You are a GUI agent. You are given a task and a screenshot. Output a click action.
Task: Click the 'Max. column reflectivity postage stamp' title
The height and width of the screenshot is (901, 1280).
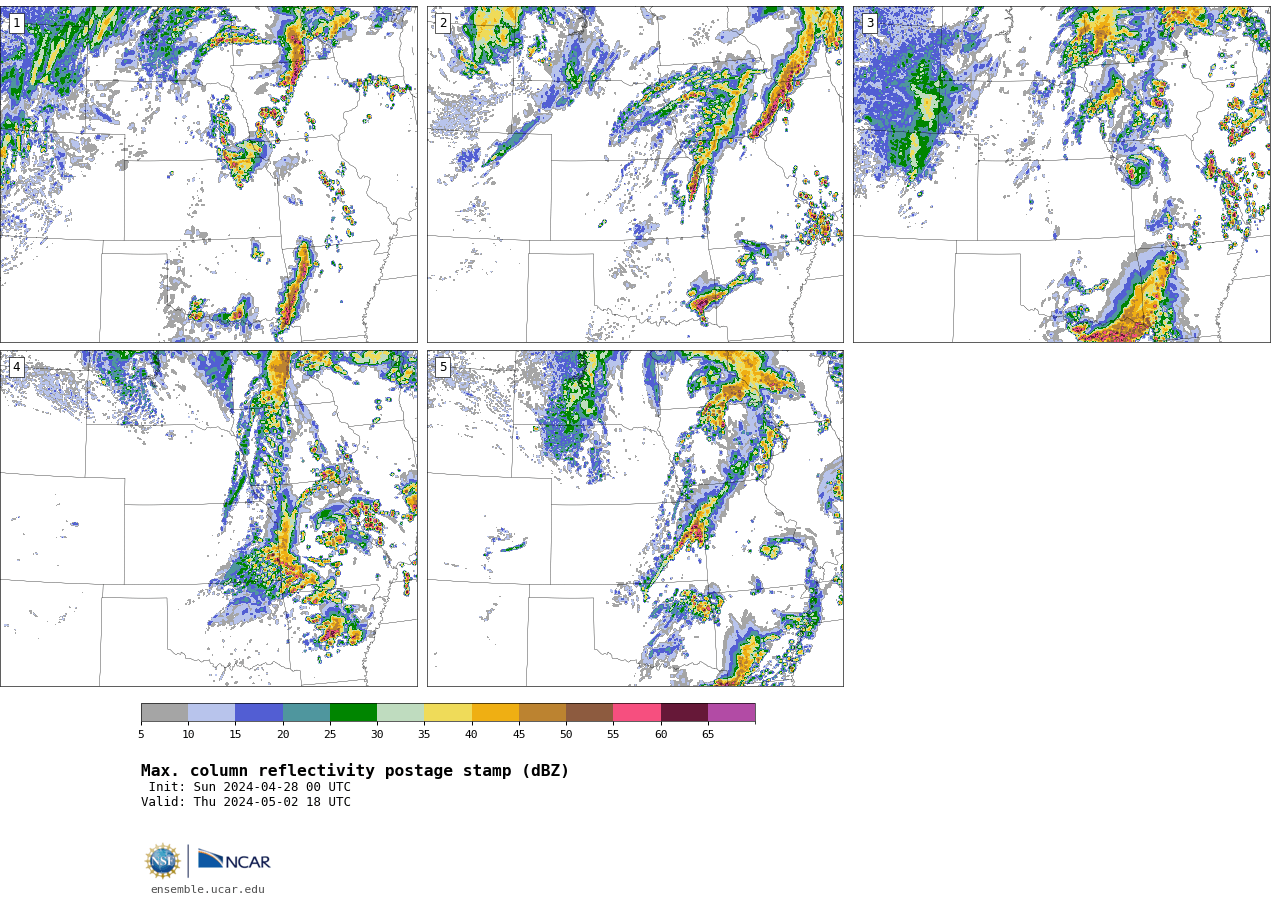click(x=355, y=771)
